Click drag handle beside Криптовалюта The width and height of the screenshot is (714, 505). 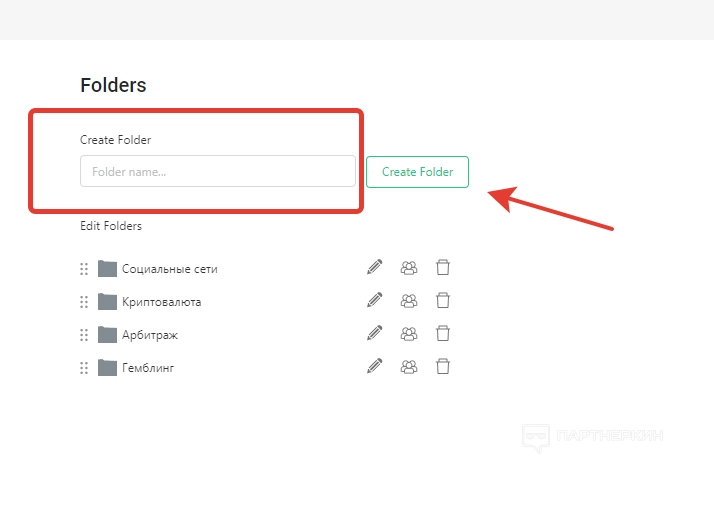click(x=84, y=302)
